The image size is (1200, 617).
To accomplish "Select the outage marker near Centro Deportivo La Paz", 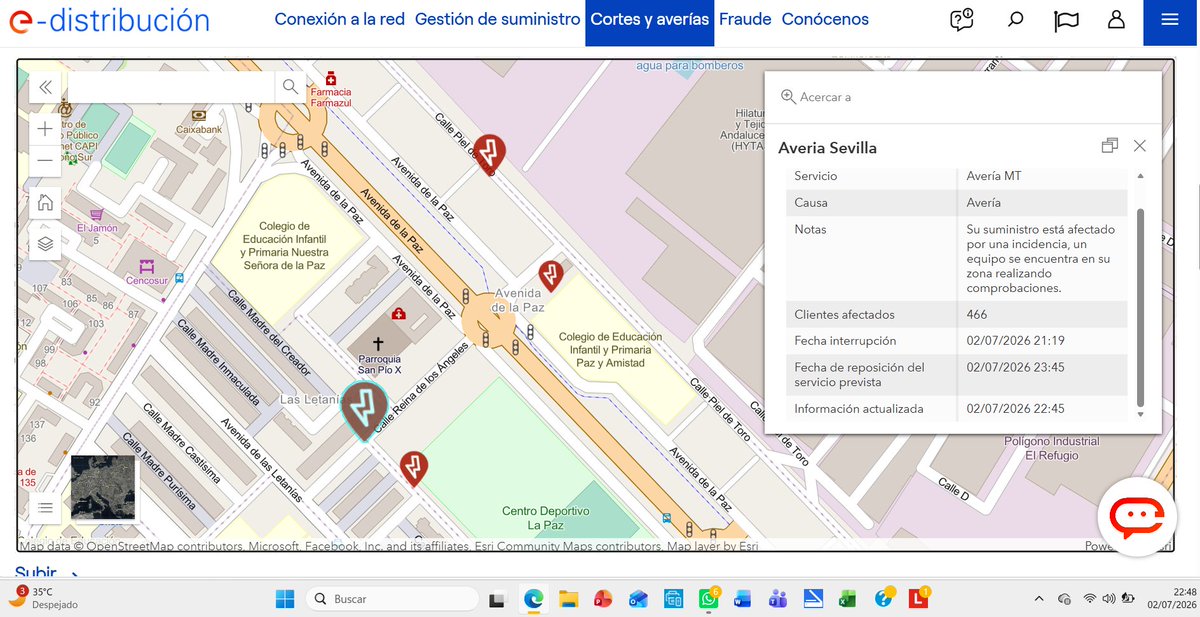I will pos(414,468).
